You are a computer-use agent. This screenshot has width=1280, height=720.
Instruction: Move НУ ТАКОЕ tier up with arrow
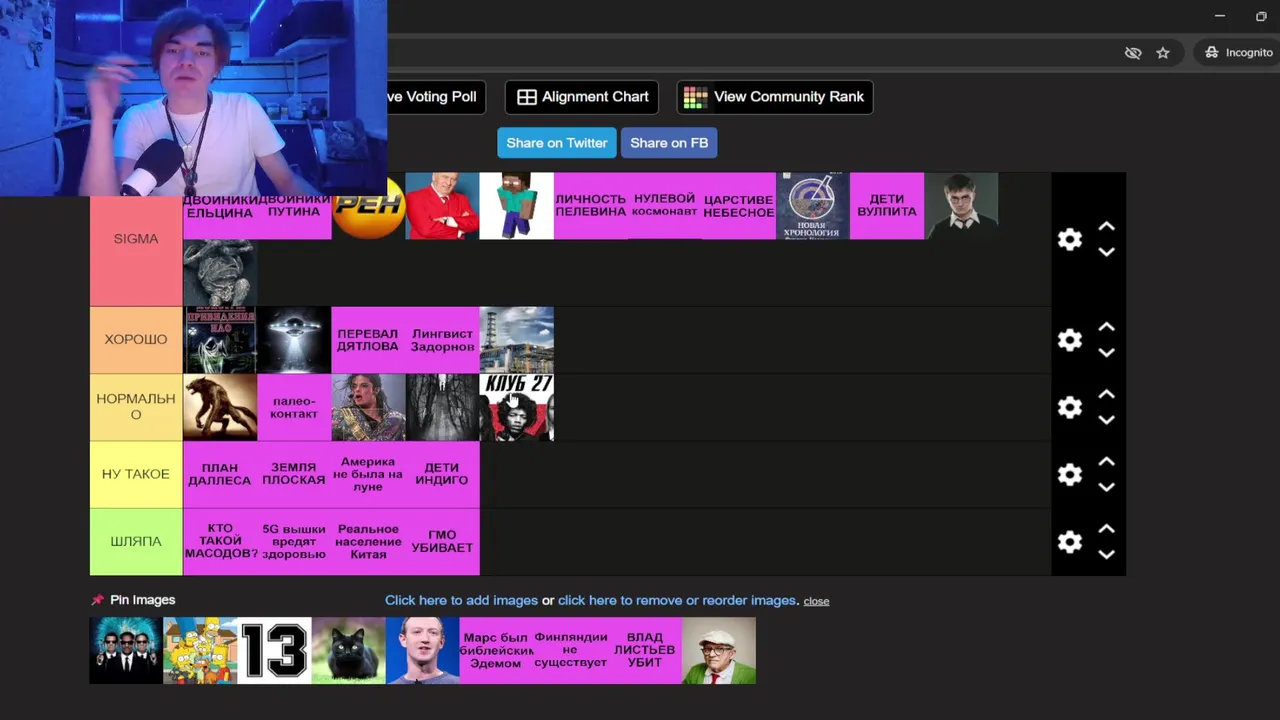click(x=1106, y=462)
